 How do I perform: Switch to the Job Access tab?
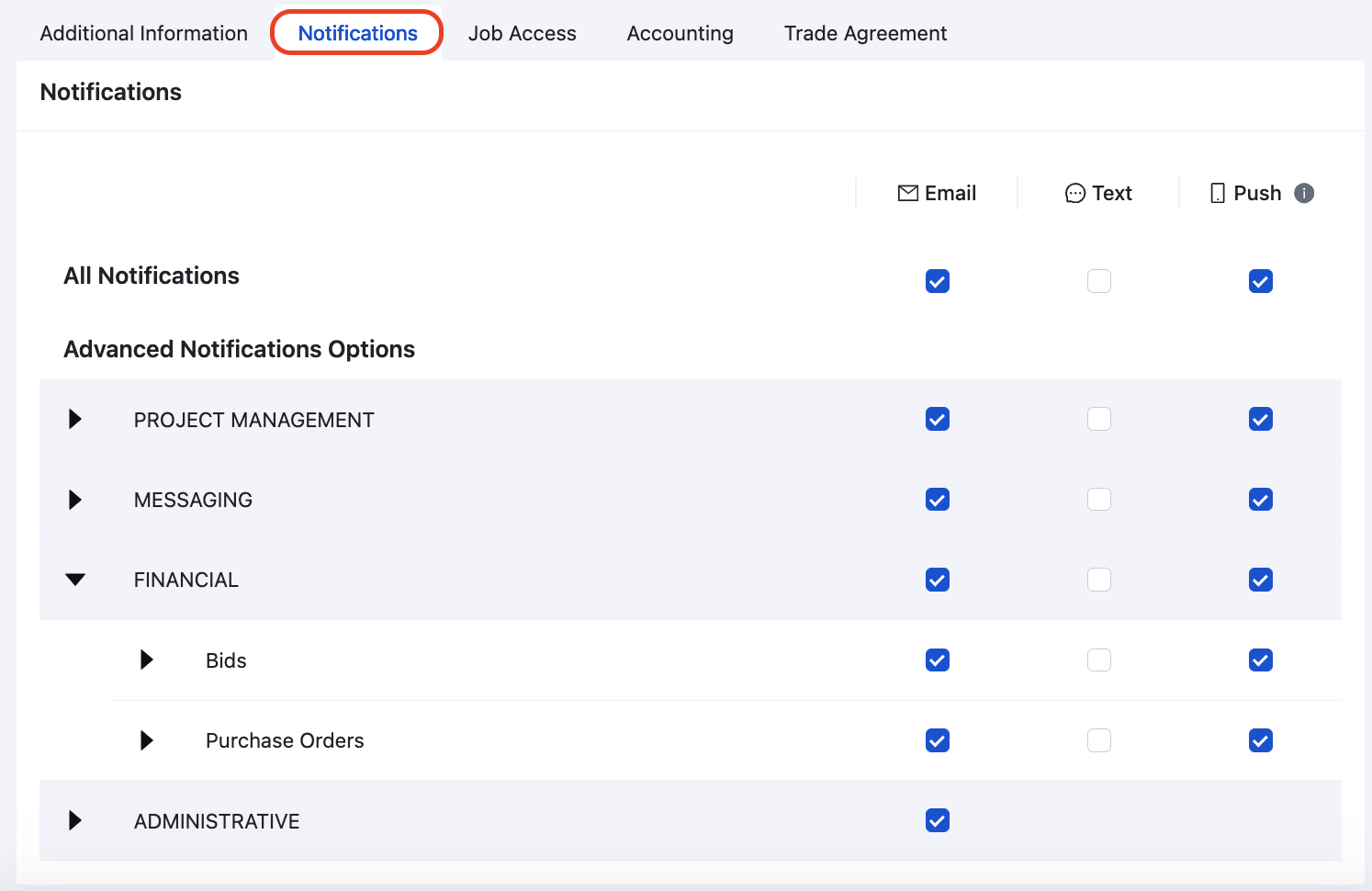point(523,33)
